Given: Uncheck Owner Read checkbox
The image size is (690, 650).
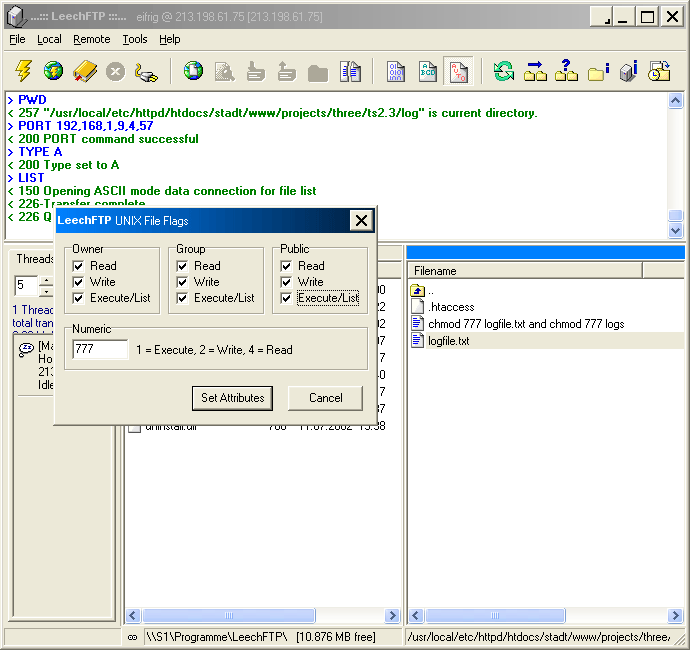Looking at the screenshot, I should pos(78,266).
